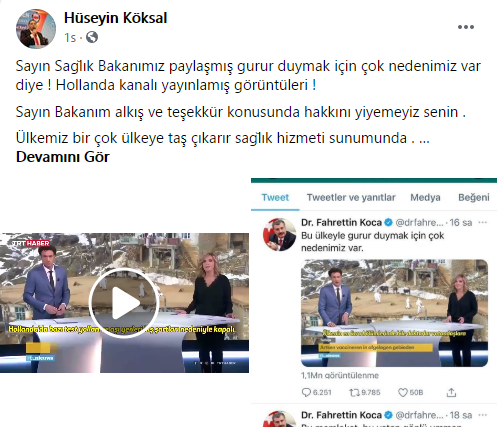This screenshot has height=427, width=497.
Task: Click the blue verified badge beside Koca
Action: pyautogui.click(x=388, y=222)
